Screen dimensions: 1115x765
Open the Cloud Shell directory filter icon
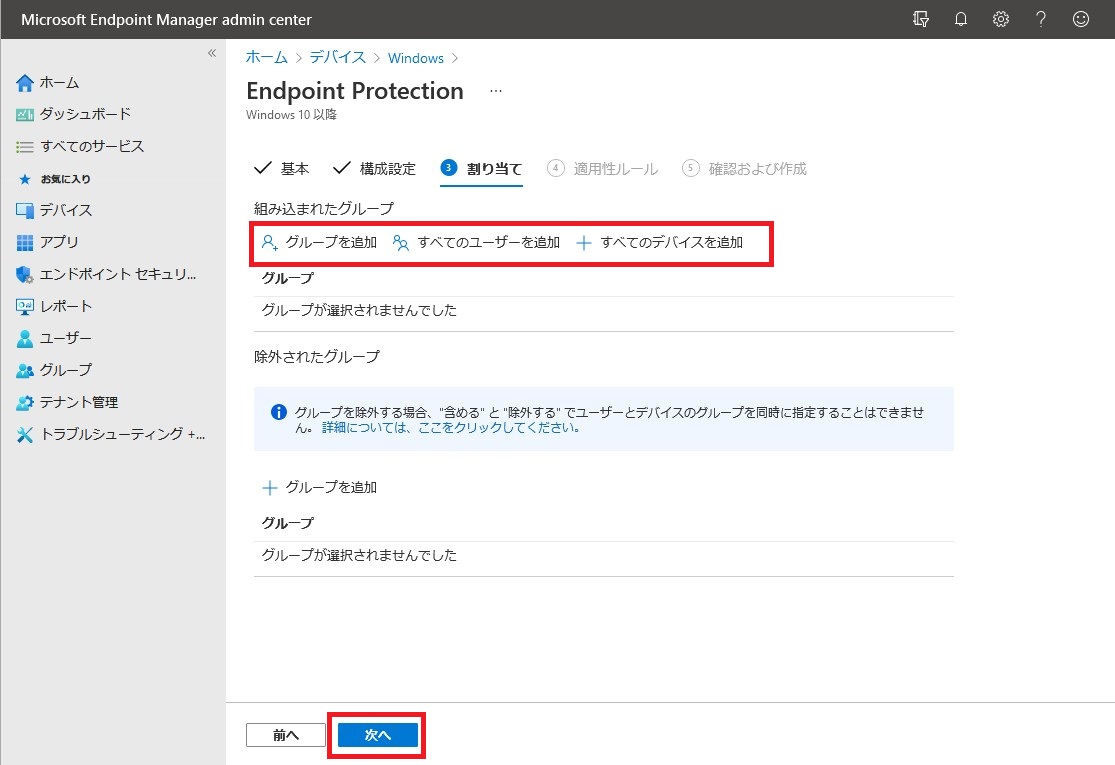click(x=921, y=19)
